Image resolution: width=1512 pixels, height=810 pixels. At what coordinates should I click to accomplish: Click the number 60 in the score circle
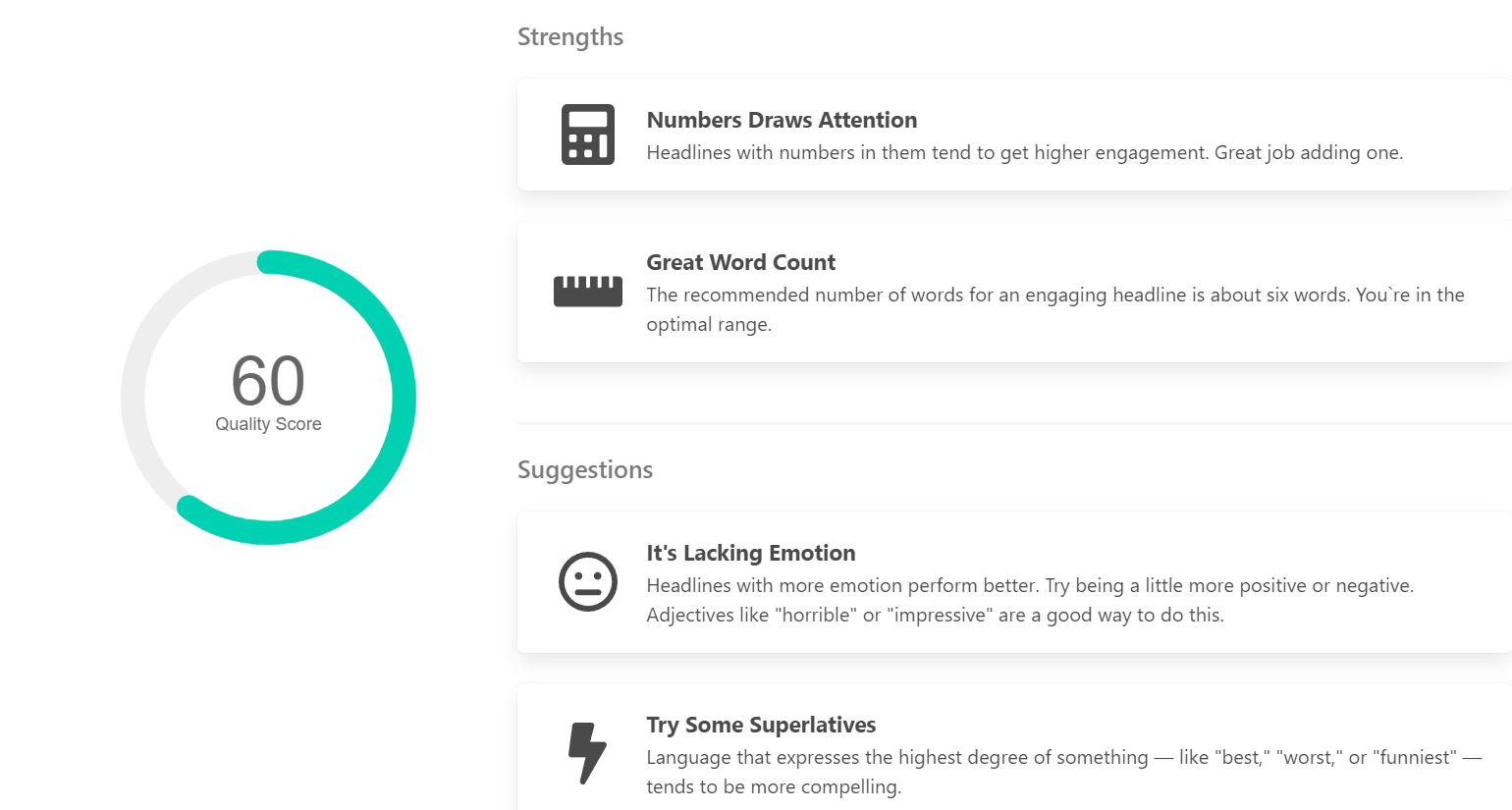point(268,381)
